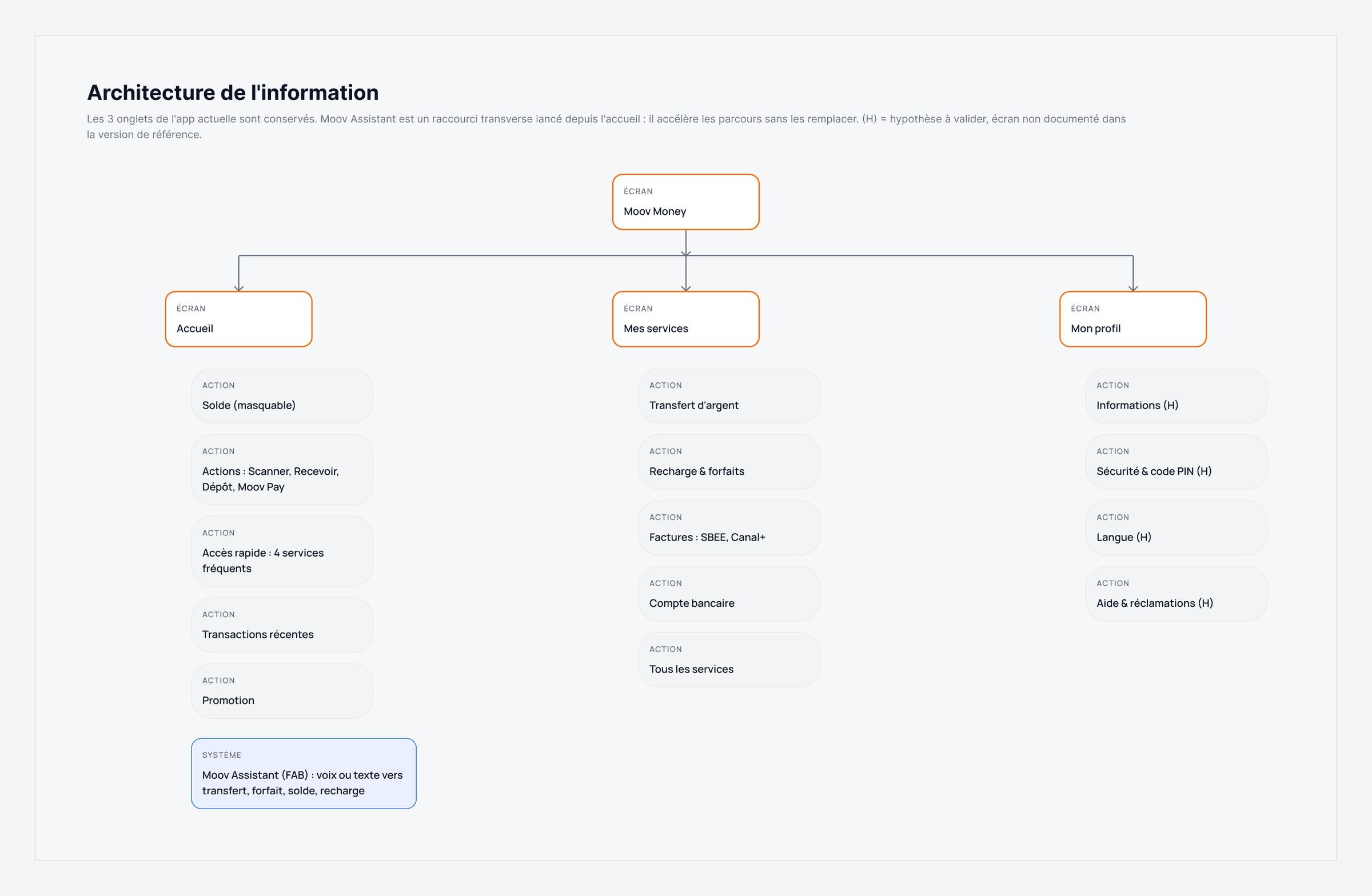Viewport: 1372px width, 896px height.
Task: Click the Actions: Scanner, Recevoir card
Action: click(x=282, y=470)
